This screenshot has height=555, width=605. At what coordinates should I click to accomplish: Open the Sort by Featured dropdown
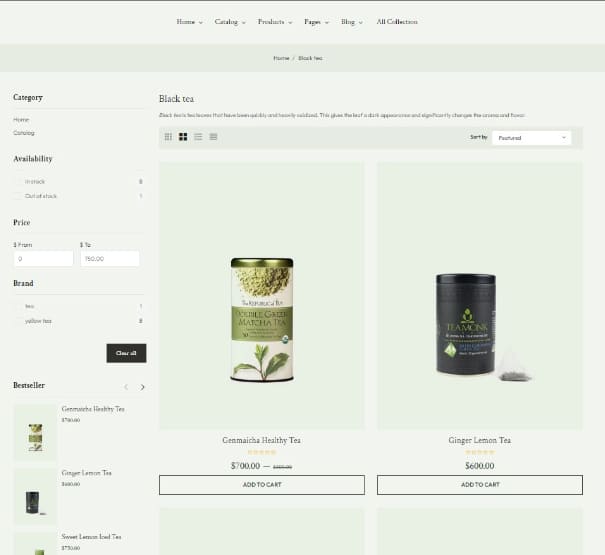coord(531,137)
